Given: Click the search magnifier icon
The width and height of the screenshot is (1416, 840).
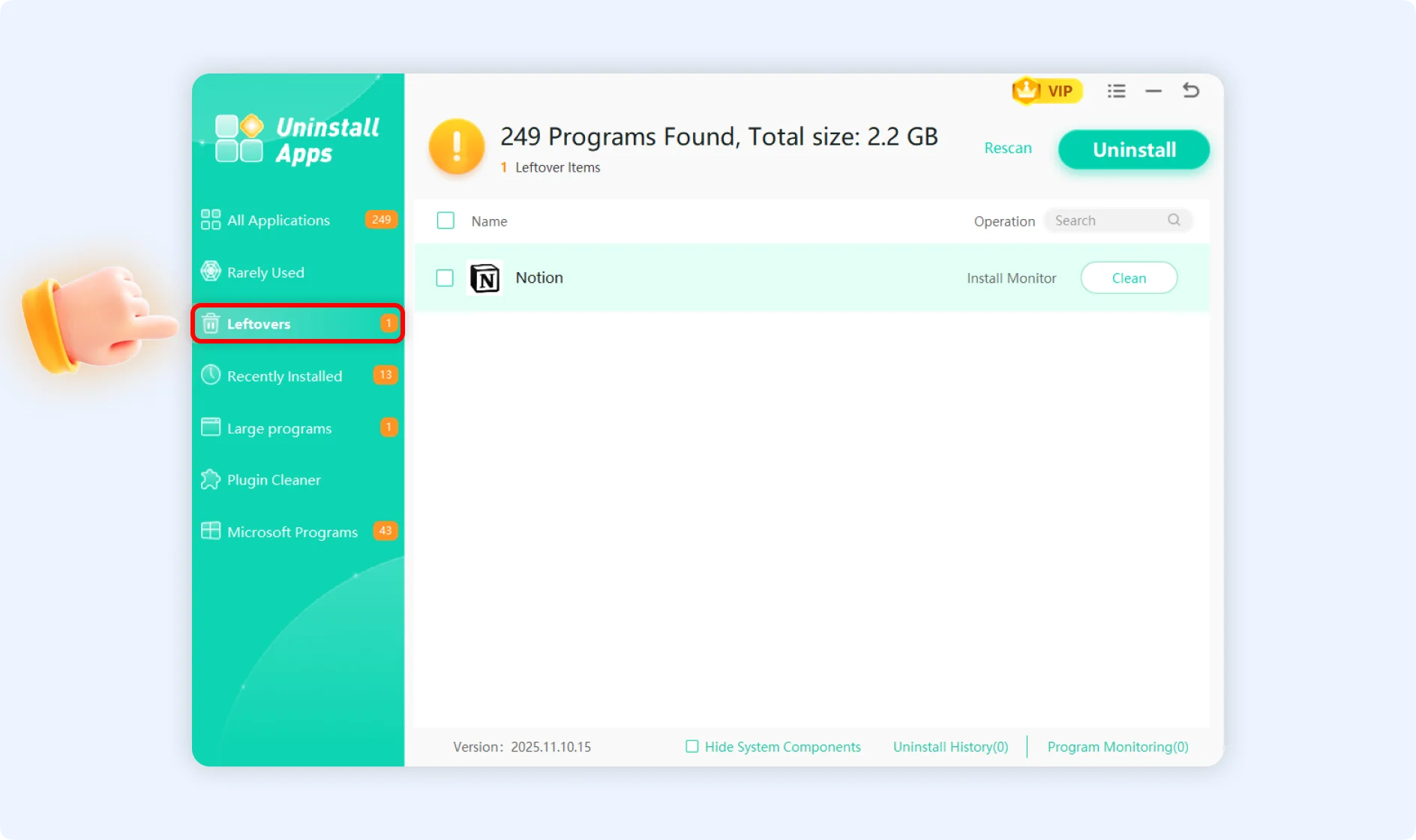Looking at the screenshot, I should (1174, 220).
